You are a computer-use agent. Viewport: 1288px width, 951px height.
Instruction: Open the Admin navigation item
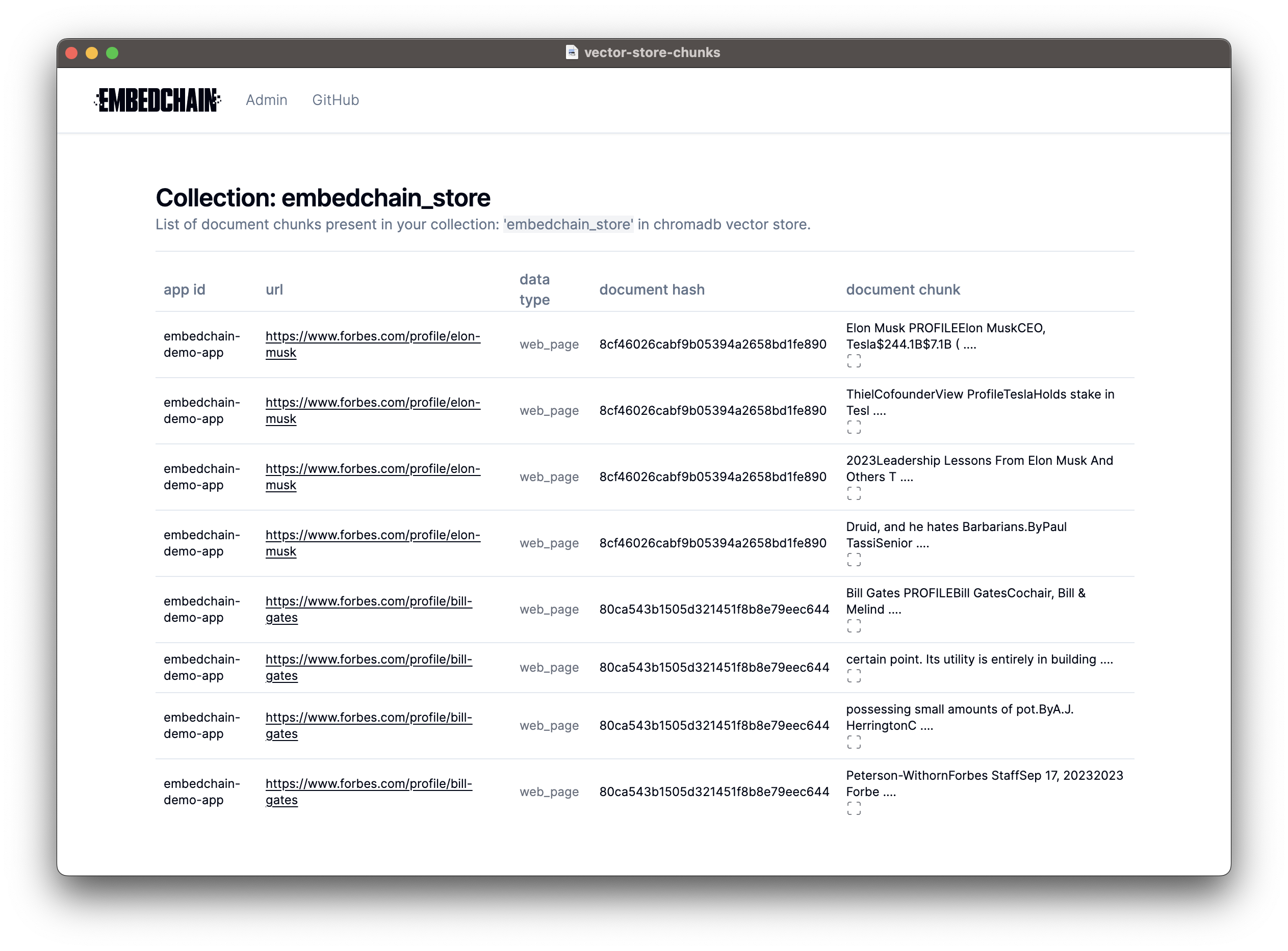pyautogui.click(x=267, y=99)
